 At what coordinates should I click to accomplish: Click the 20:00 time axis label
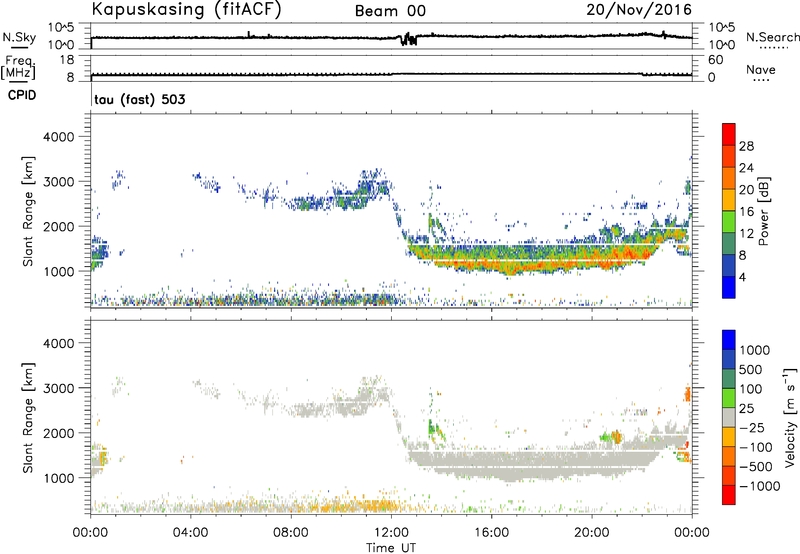pyautogui.click(x=591, y=533)
